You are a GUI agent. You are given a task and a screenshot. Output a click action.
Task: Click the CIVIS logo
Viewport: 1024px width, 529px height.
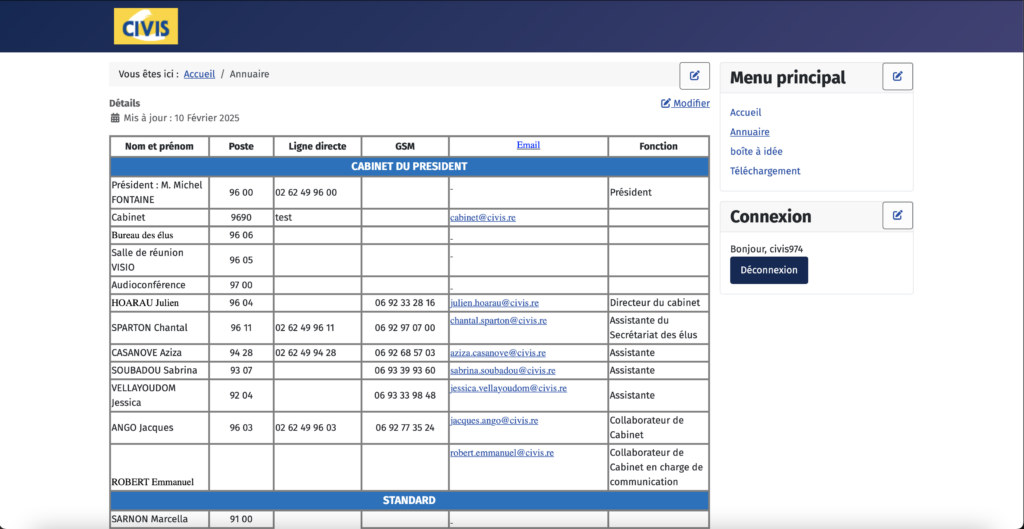click(146, 26)
